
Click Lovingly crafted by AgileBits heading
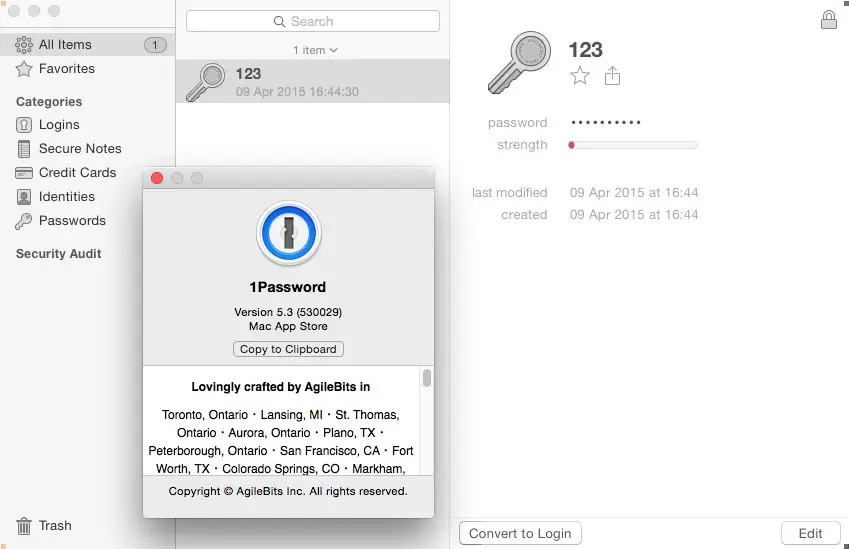[x=280, y=387]
